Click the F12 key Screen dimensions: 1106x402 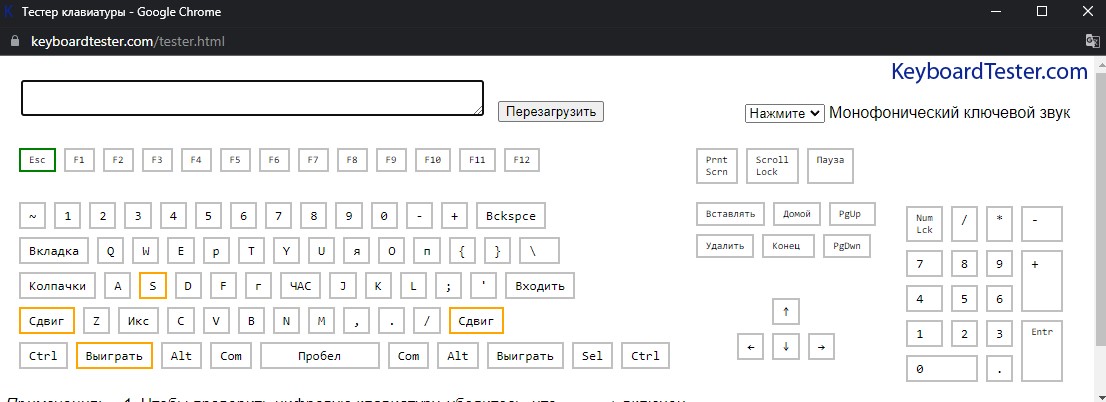point(521,160)
